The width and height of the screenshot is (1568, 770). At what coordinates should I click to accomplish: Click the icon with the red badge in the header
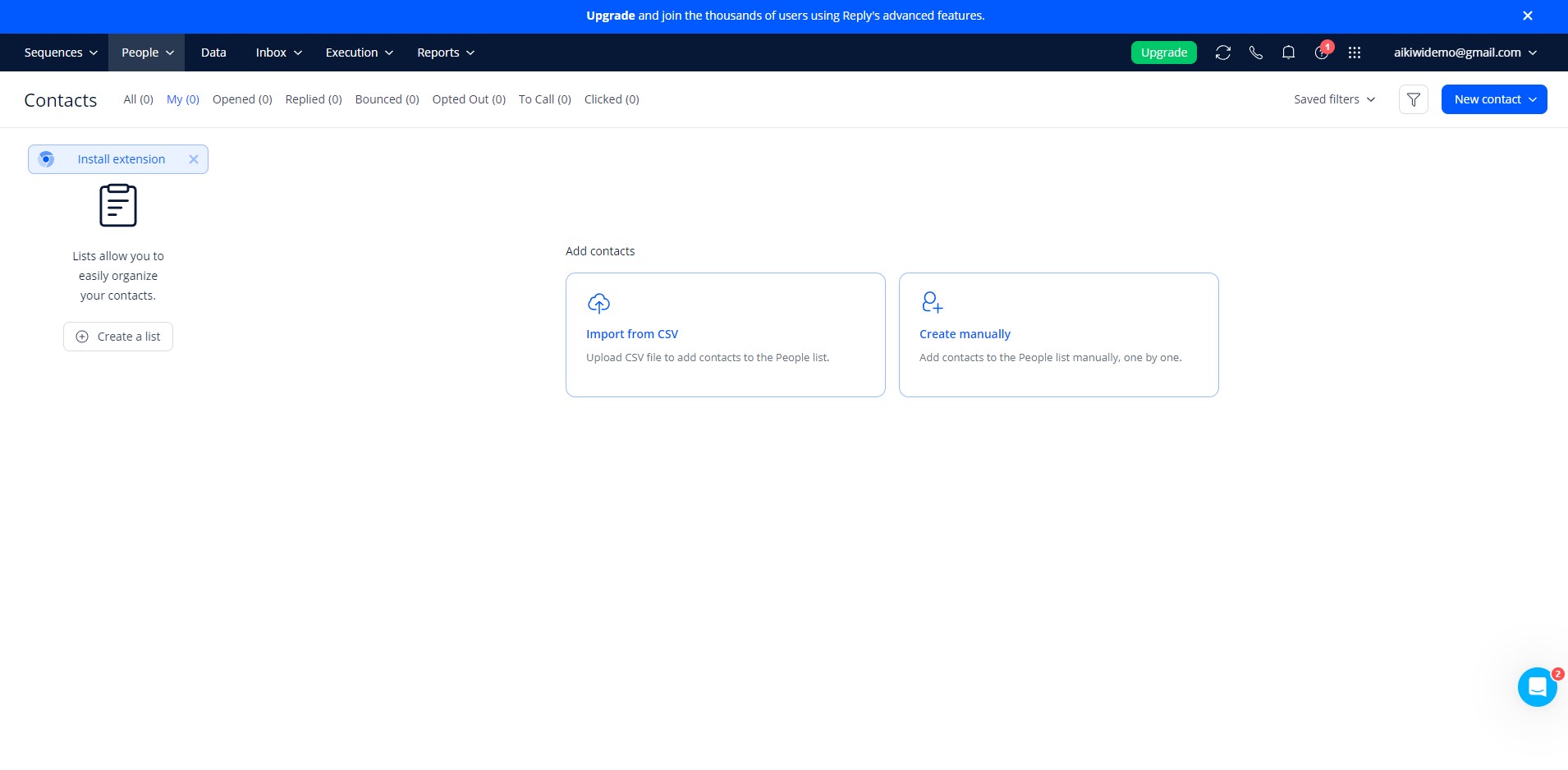1322,52
